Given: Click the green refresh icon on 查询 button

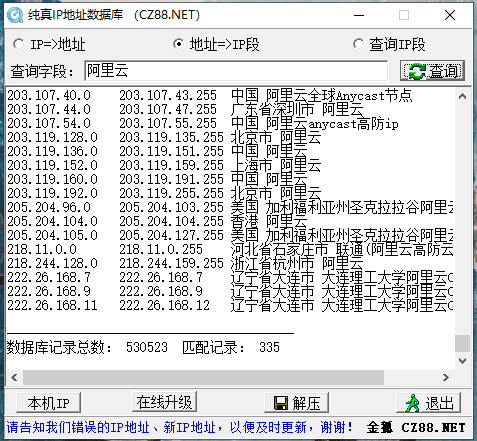Looking at the screenshot, I should [417, 71].
